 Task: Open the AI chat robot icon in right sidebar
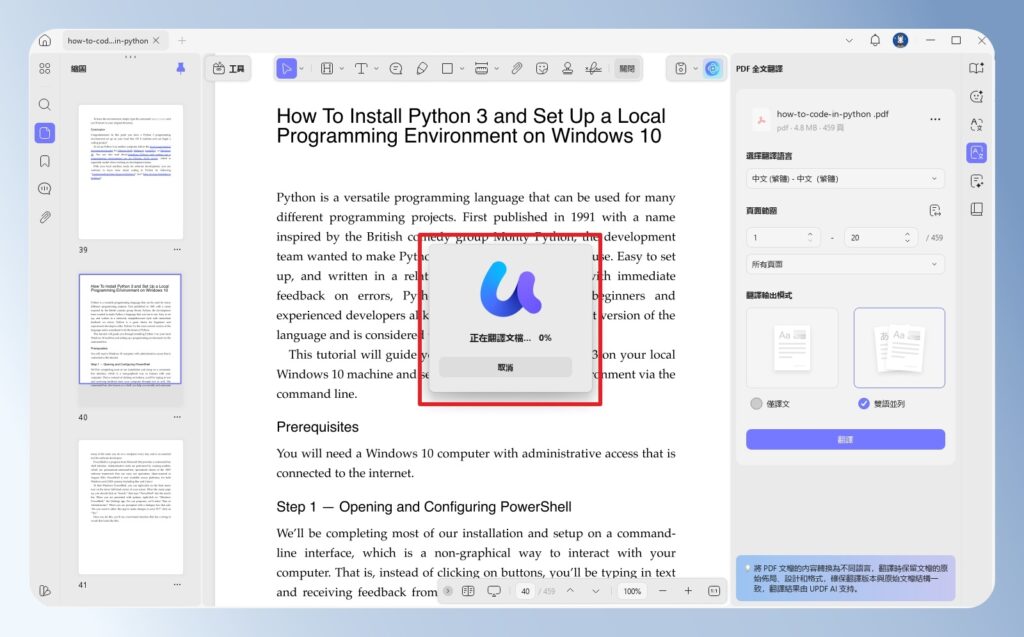coord(976,97)
